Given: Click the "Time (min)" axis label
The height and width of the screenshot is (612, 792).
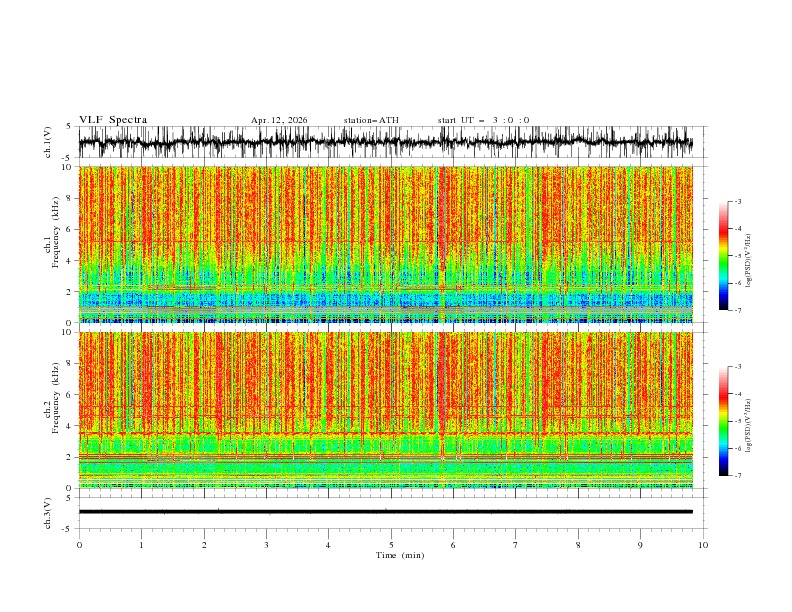Looking at the screenshot, I should point(400,555).
